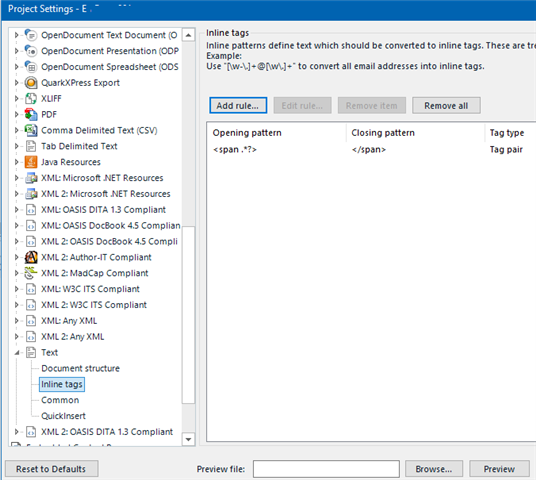Click the Remove item button
This screenshot has height=480, width=536.
(372, 106)
